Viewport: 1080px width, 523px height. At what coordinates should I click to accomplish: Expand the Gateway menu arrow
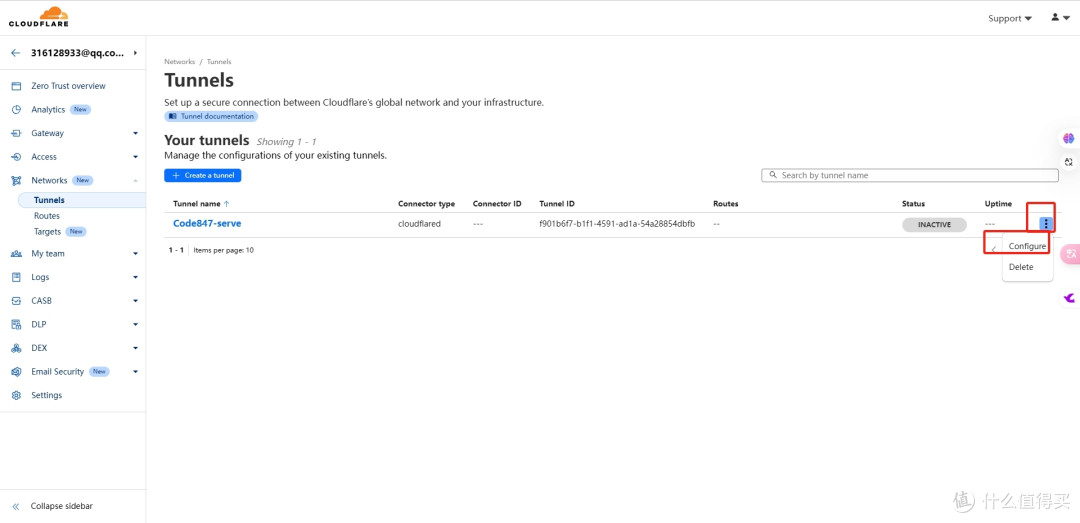coord(136,133)
